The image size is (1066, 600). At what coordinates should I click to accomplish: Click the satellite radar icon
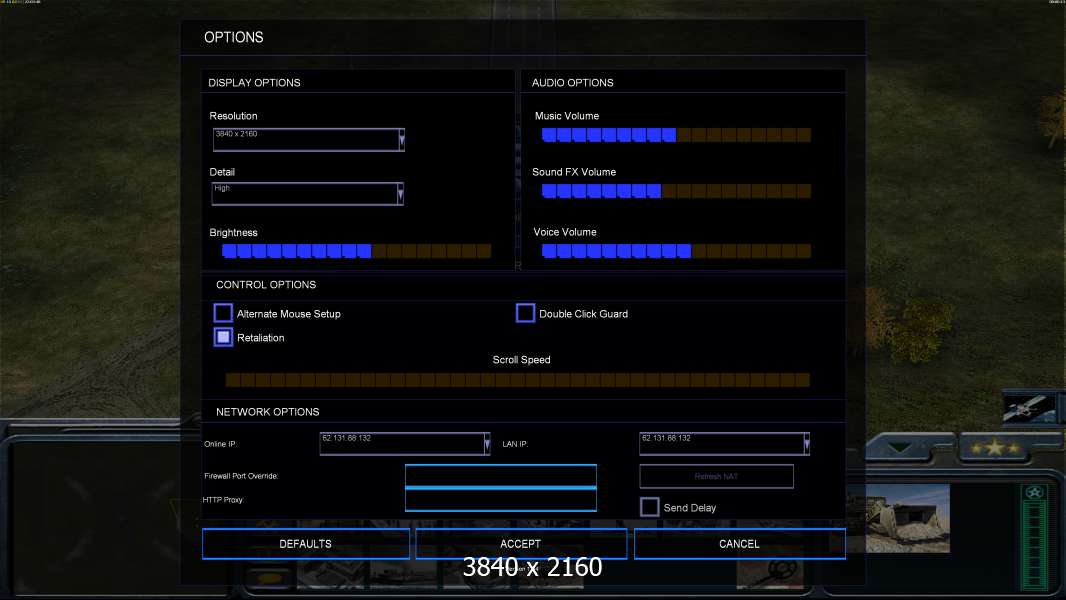1028,406
